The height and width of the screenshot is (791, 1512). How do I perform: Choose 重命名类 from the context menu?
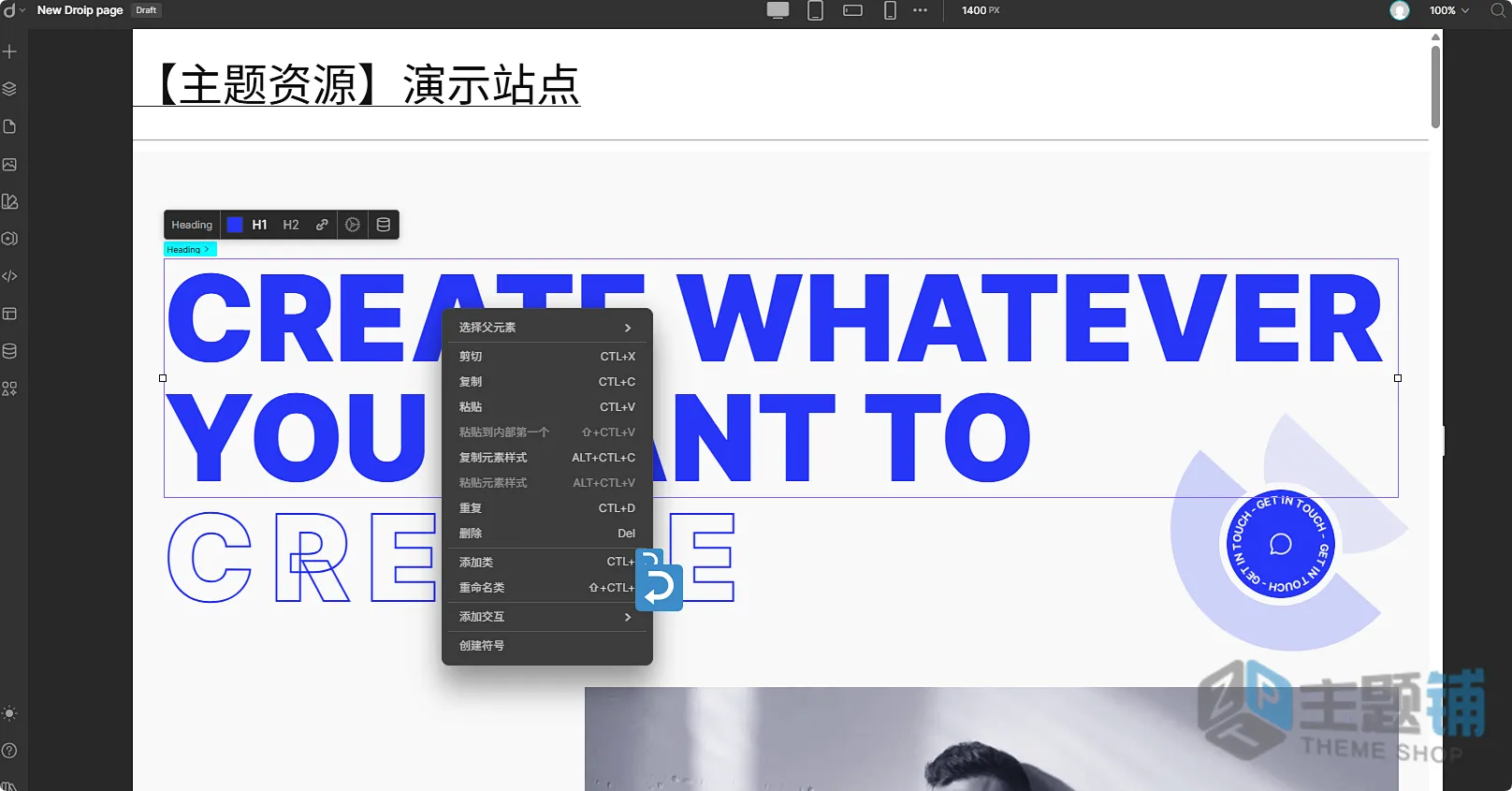(546, 588)
